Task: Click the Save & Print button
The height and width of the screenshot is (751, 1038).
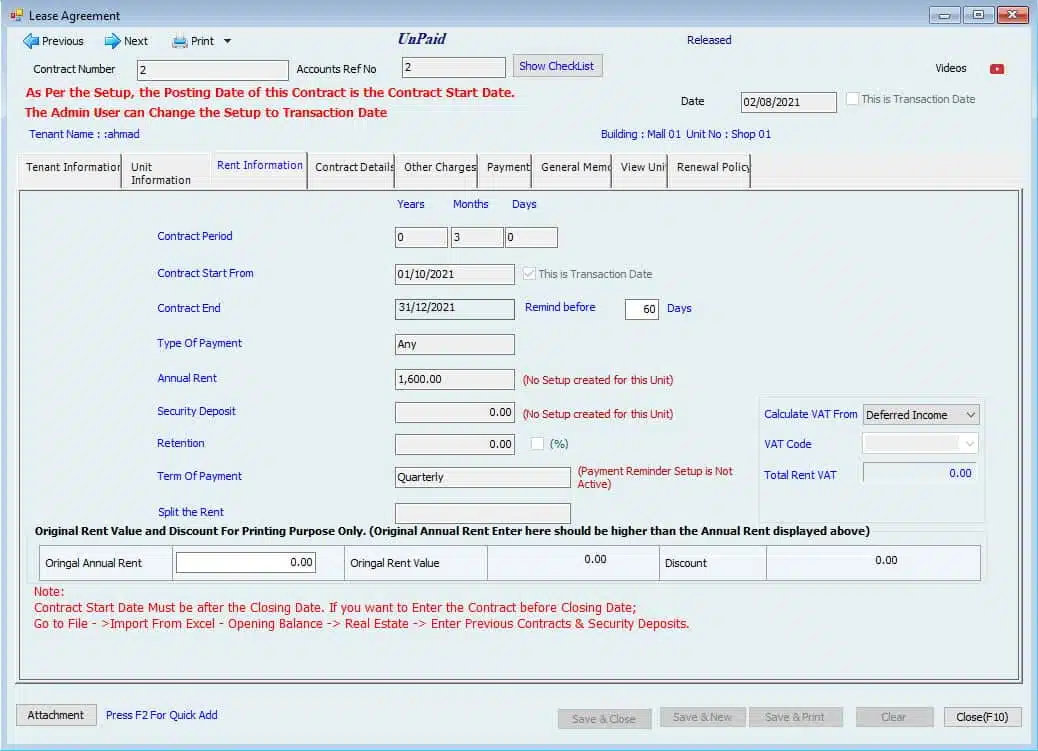Action: (795, 717)
